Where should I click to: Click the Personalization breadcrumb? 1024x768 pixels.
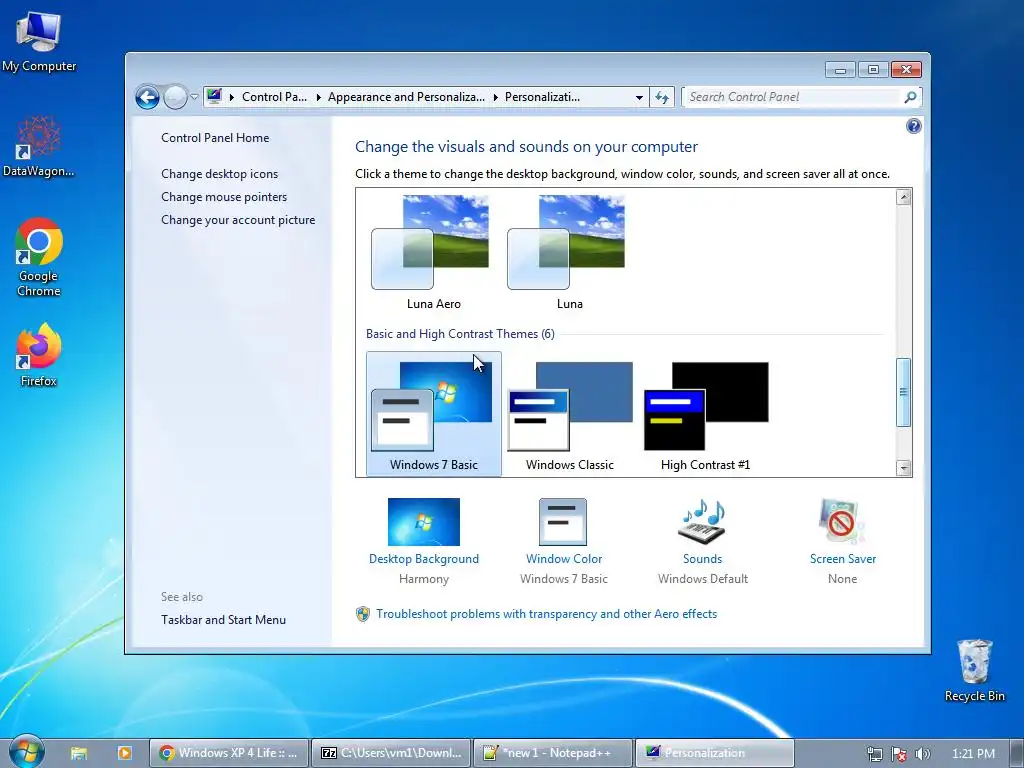pos(542,97)
